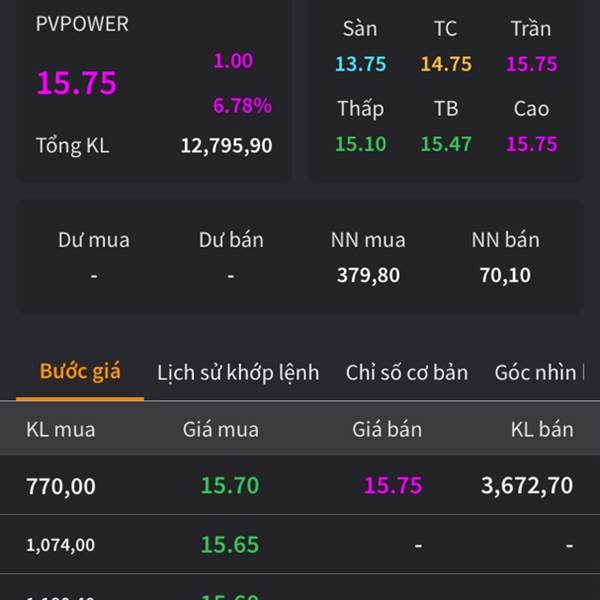Select bid price 15.70
600x600 pixels.
coord(230,486)
